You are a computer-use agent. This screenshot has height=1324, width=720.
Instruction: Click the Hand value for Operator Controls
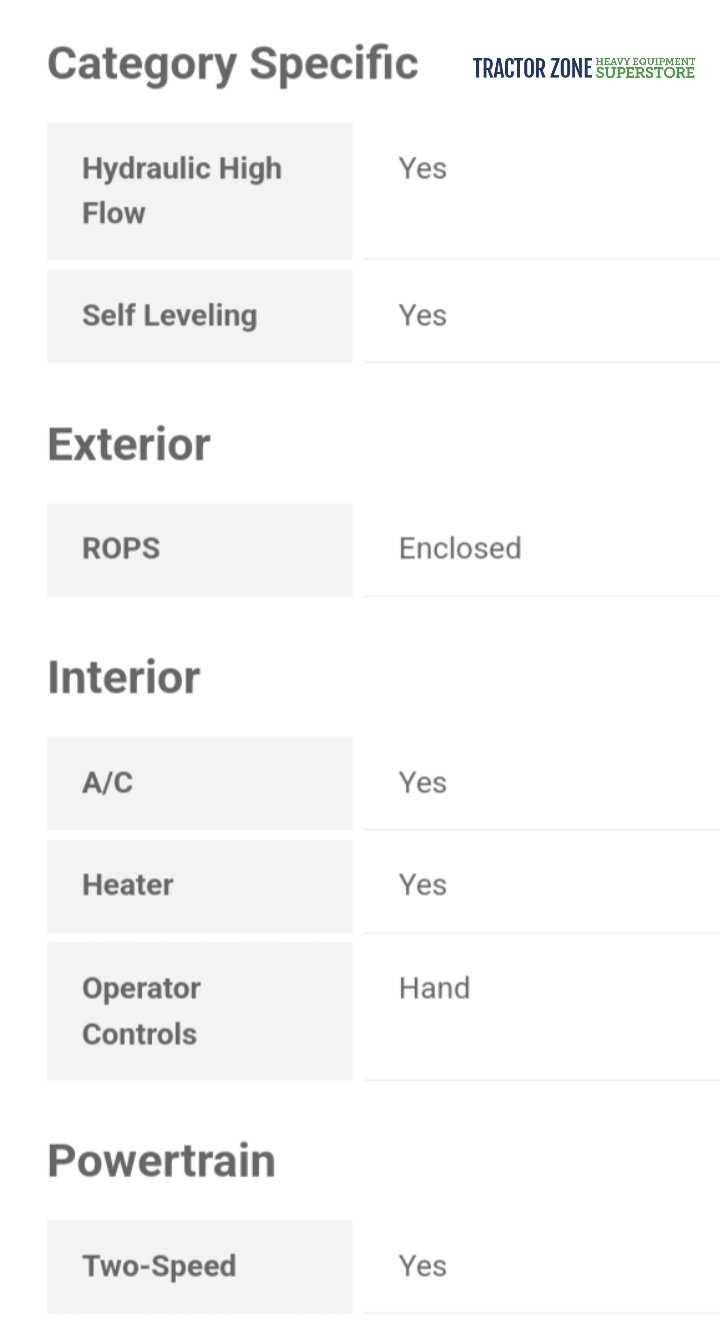pyautogui.click(x=434, y=988)
